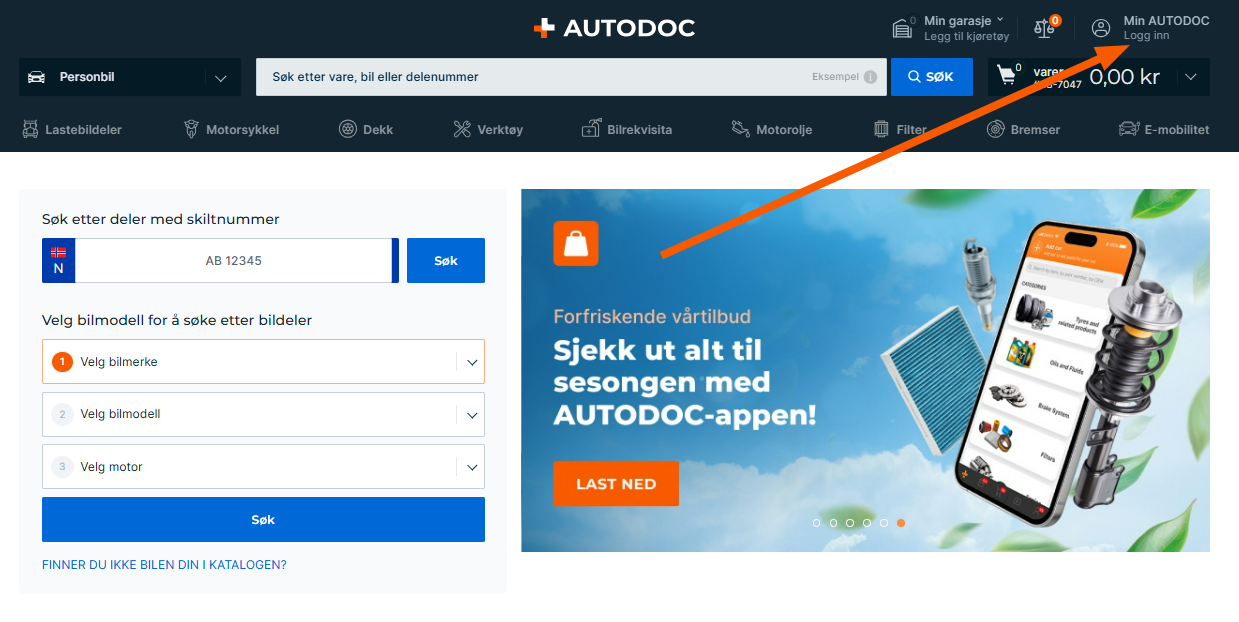Click the SØK button beside search bar
This screenshot has height=622, width=1239.
[932, 77]
